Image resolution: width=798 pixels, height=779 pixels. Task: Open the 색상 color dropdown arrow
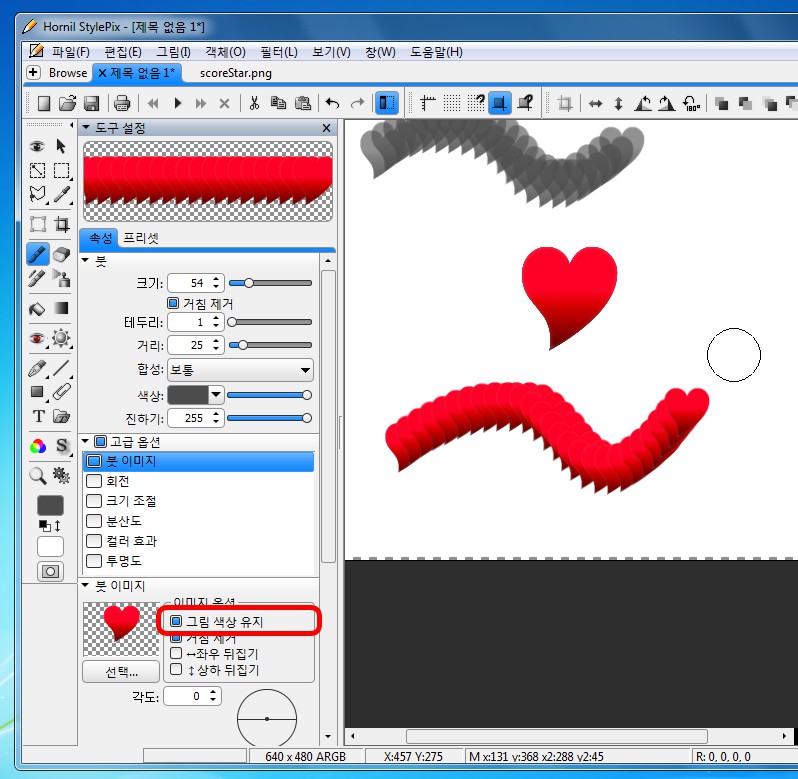click(x=216, y=395)
